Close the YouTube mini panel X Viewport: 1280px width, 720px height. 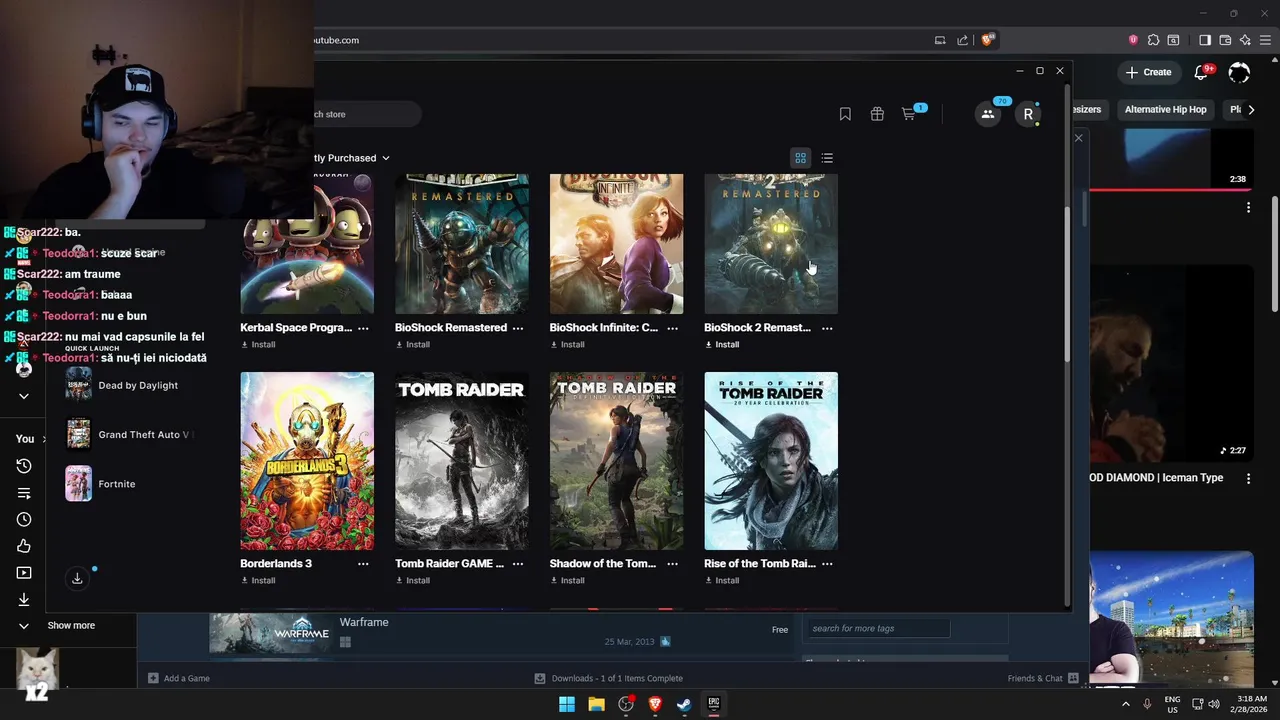click(x=1078, y=138)
